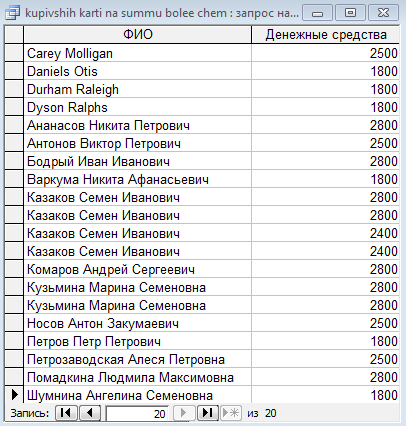Select the Антонов Виктор Петрович cell
This screenshot has height=426, width=406.
[x=137, y=143]
